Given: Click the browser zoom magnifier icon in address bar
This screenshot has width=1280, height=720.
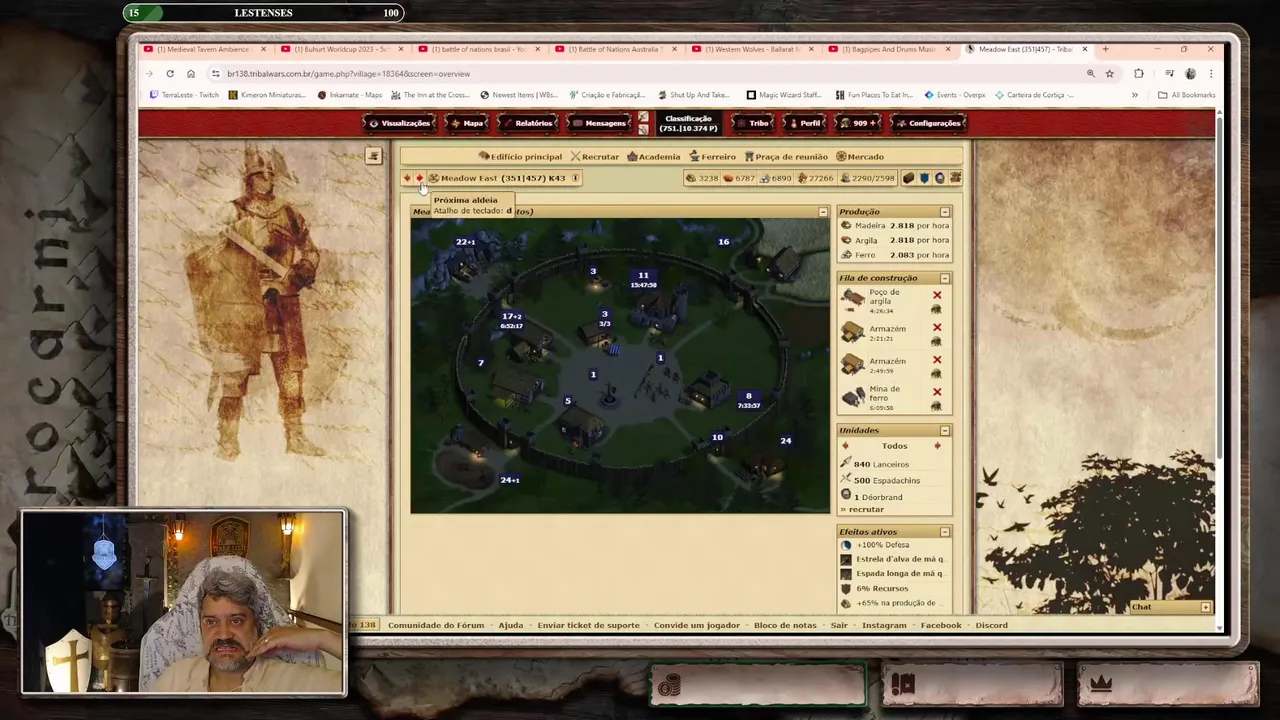Looking at the screenshot, I should [1091, 73].
